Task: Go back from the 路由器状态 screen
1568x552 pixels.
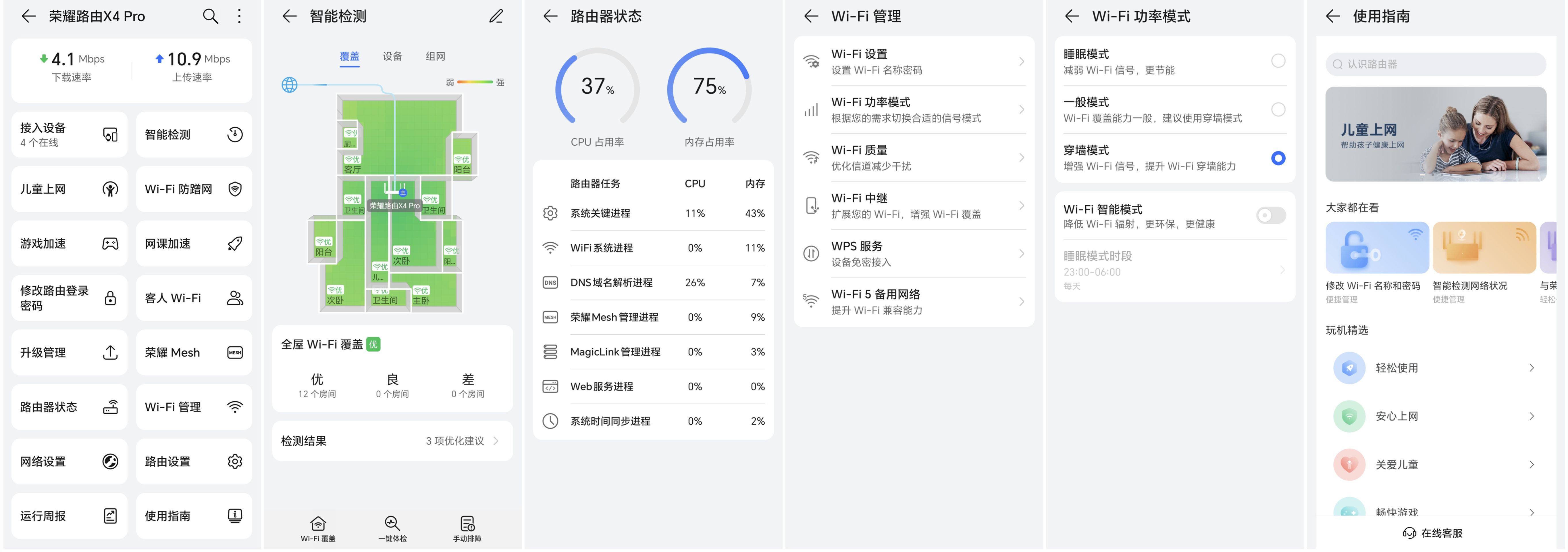Action: click(550, 16)
